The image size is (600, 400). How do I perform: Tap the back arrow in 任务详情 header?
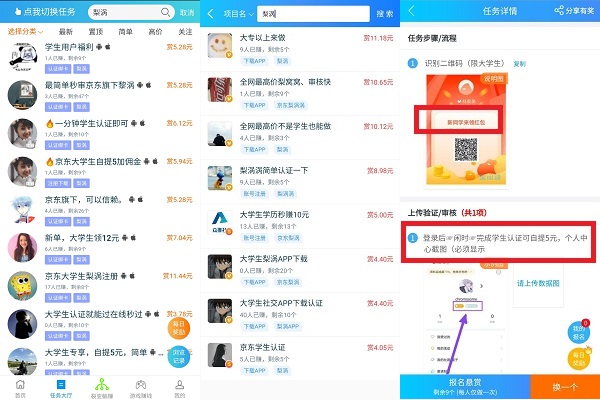coord(412,11)
